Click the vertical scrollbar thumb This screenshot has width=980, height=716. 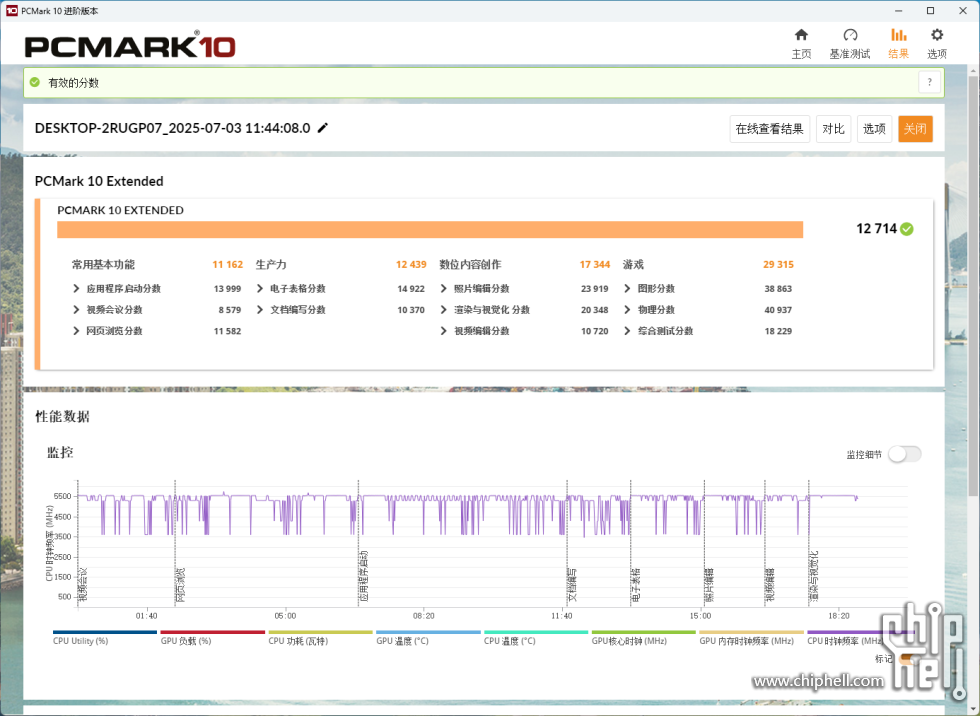[x=973, y=287]
